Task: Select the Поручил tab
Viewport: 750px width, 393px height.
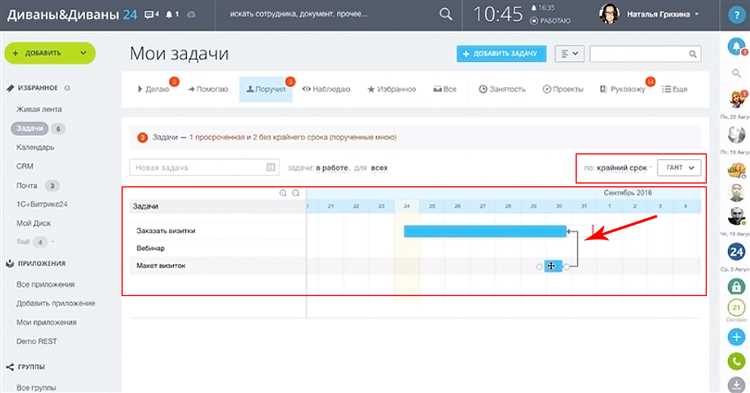Action: (265, 89)
